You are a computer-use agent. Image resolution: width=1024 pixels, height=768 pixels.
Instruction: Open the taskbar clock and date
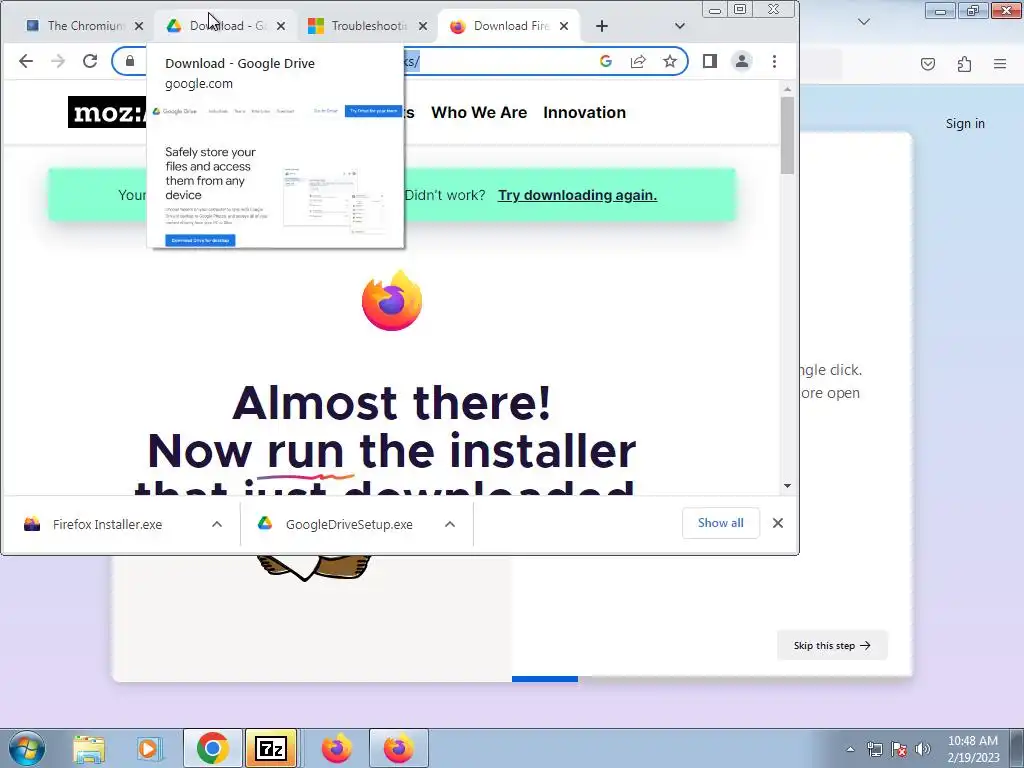[x=973, y=749]
